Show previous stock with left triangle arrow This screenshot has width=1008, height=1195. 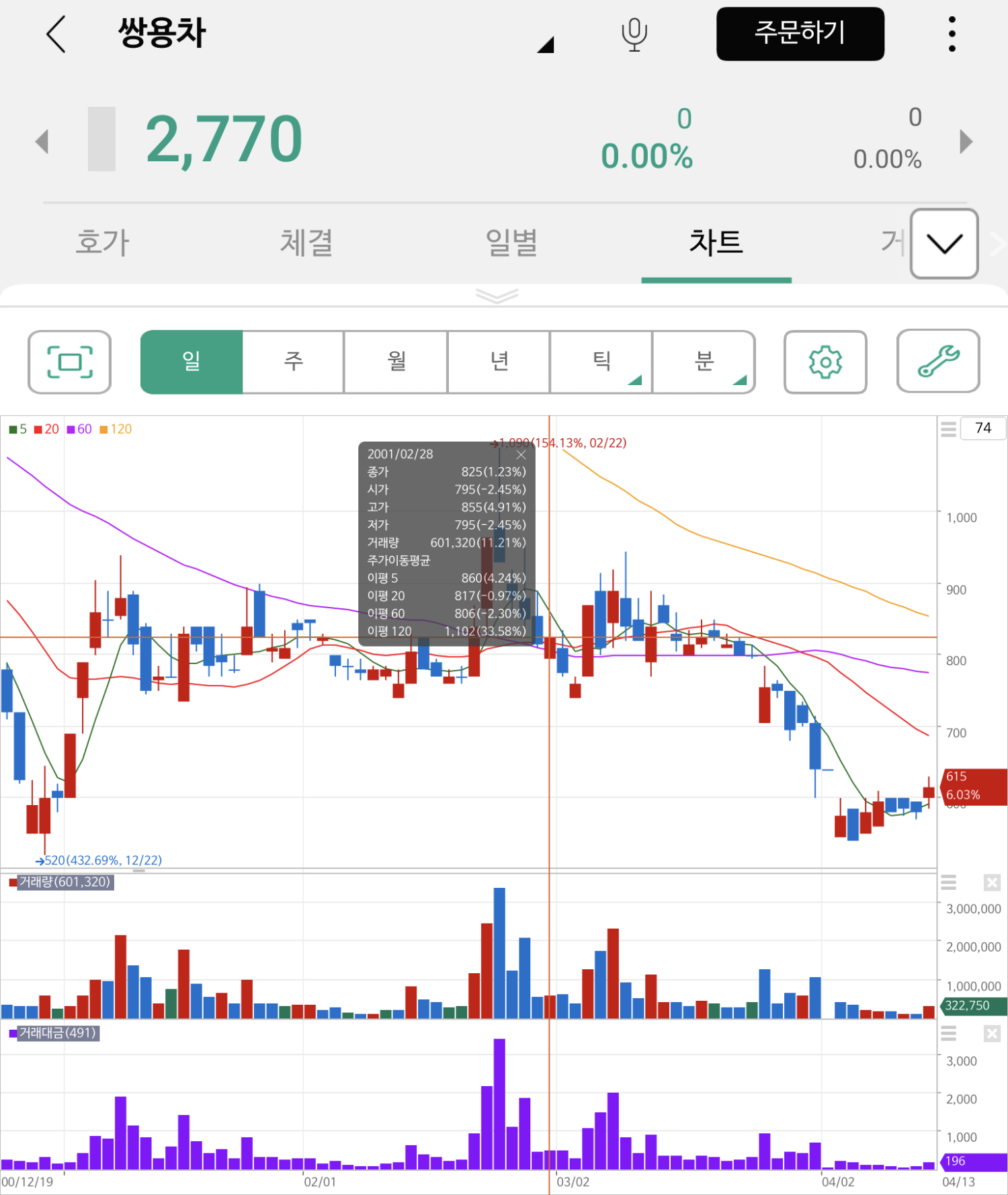click(x=42, y=141)
